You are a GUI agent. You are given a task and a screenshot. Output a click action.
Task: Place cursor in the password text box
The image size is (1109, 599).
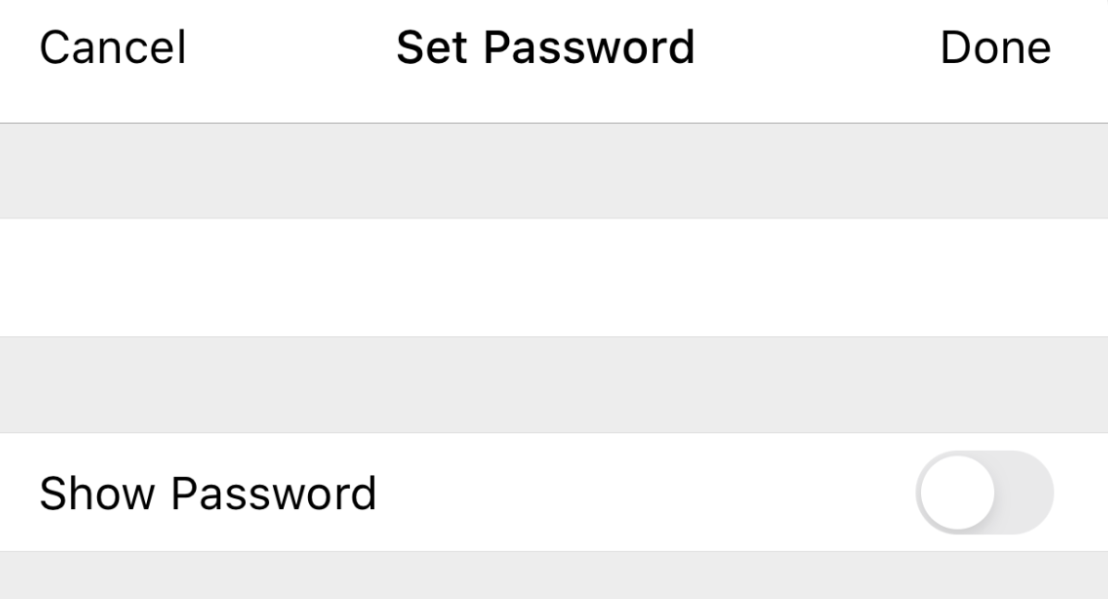(x=554, y=277)
